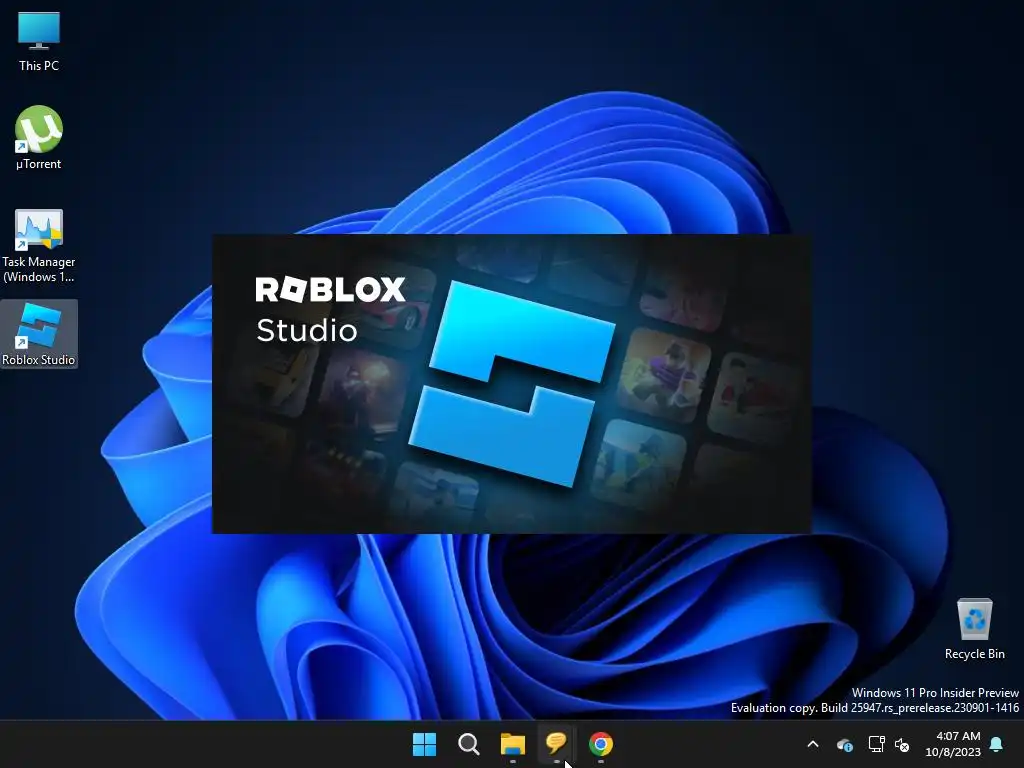Open taskbar Search
The image size is (1024, 768).
[x=468, y=744]
